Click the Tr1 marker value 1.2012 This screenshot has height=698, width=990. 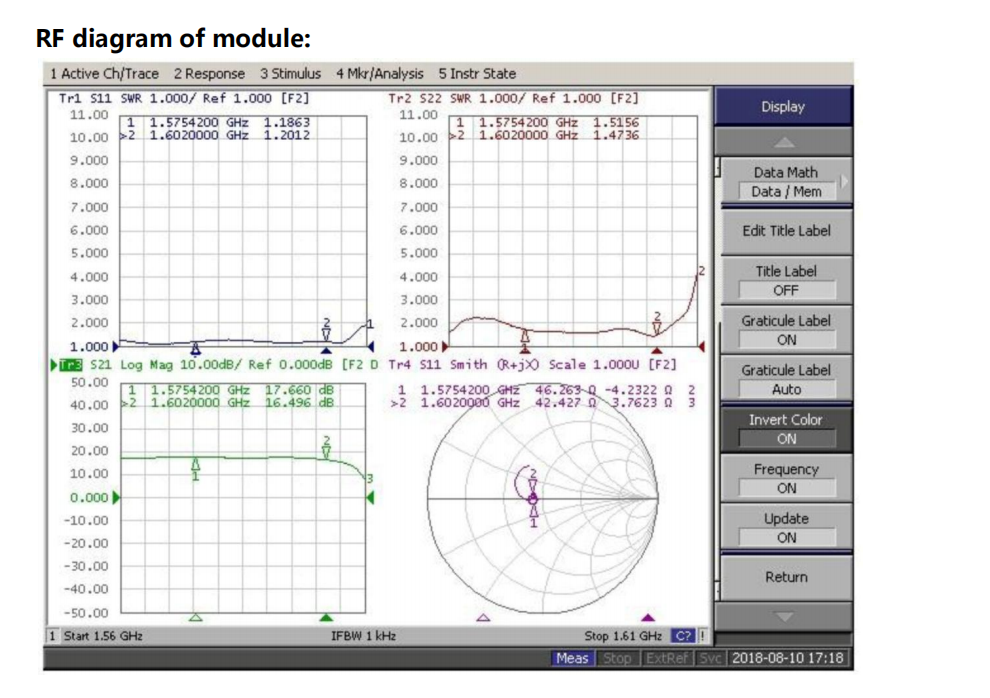(287, 135)
